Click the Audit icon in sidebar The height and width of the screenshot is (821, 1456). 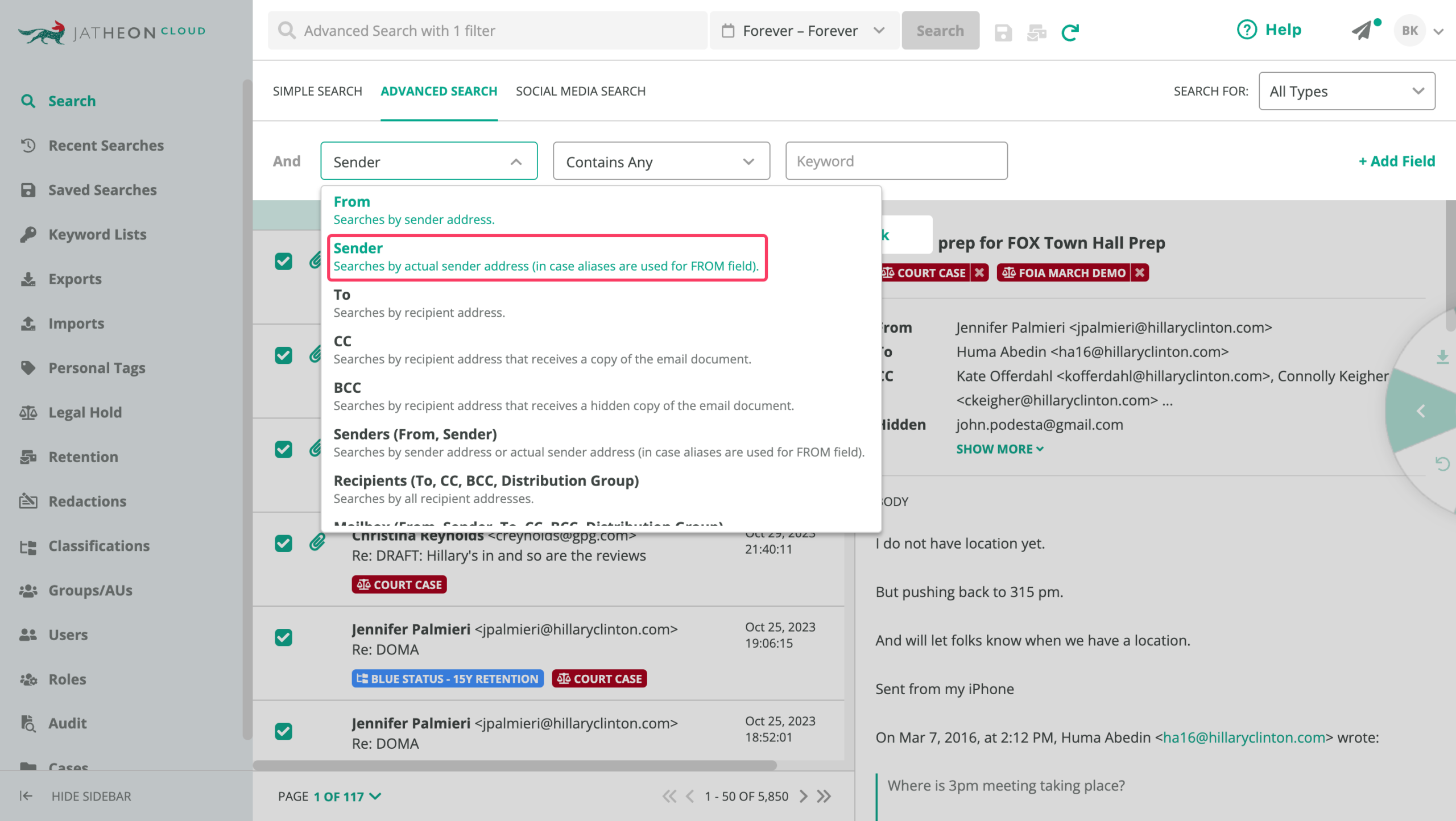[28, 723]
